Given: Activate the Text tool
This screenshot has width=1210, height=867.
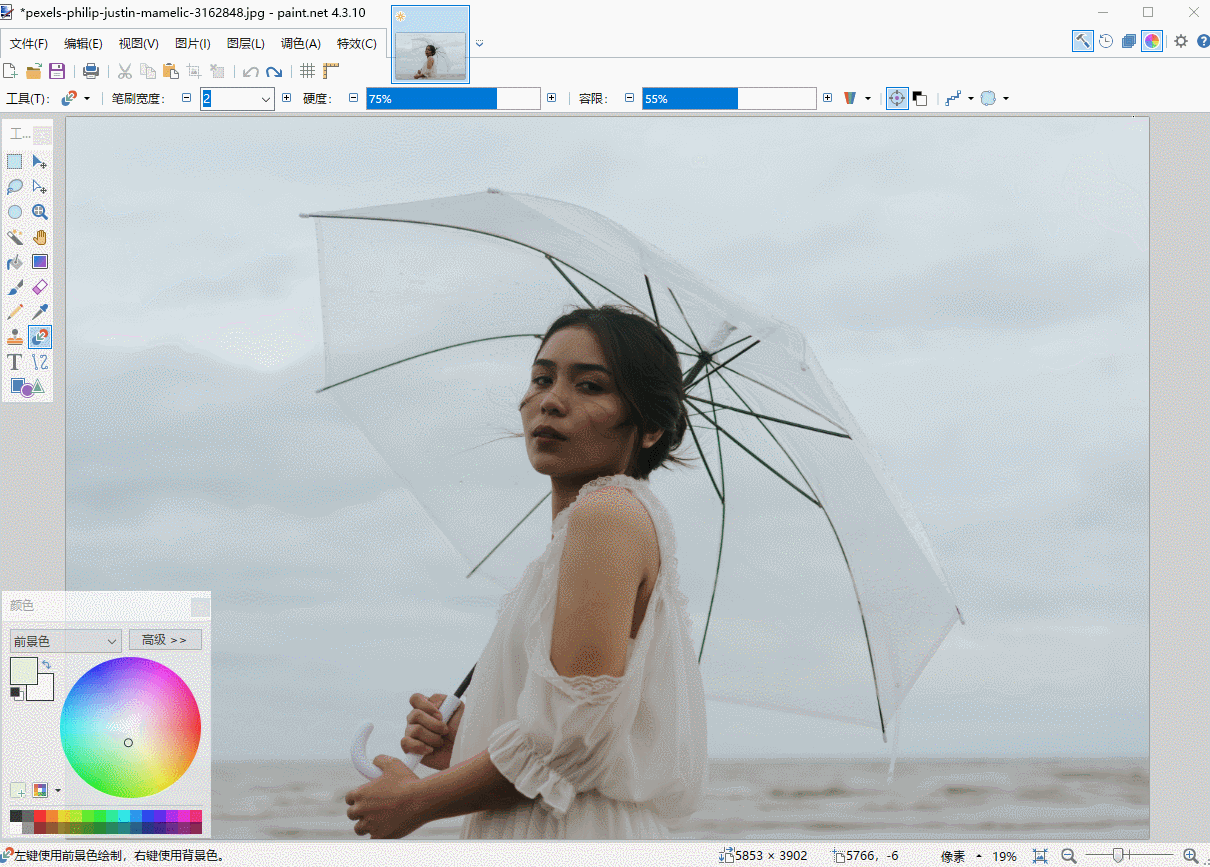Looking at the screenshot, I should click(x=15, y=362).
